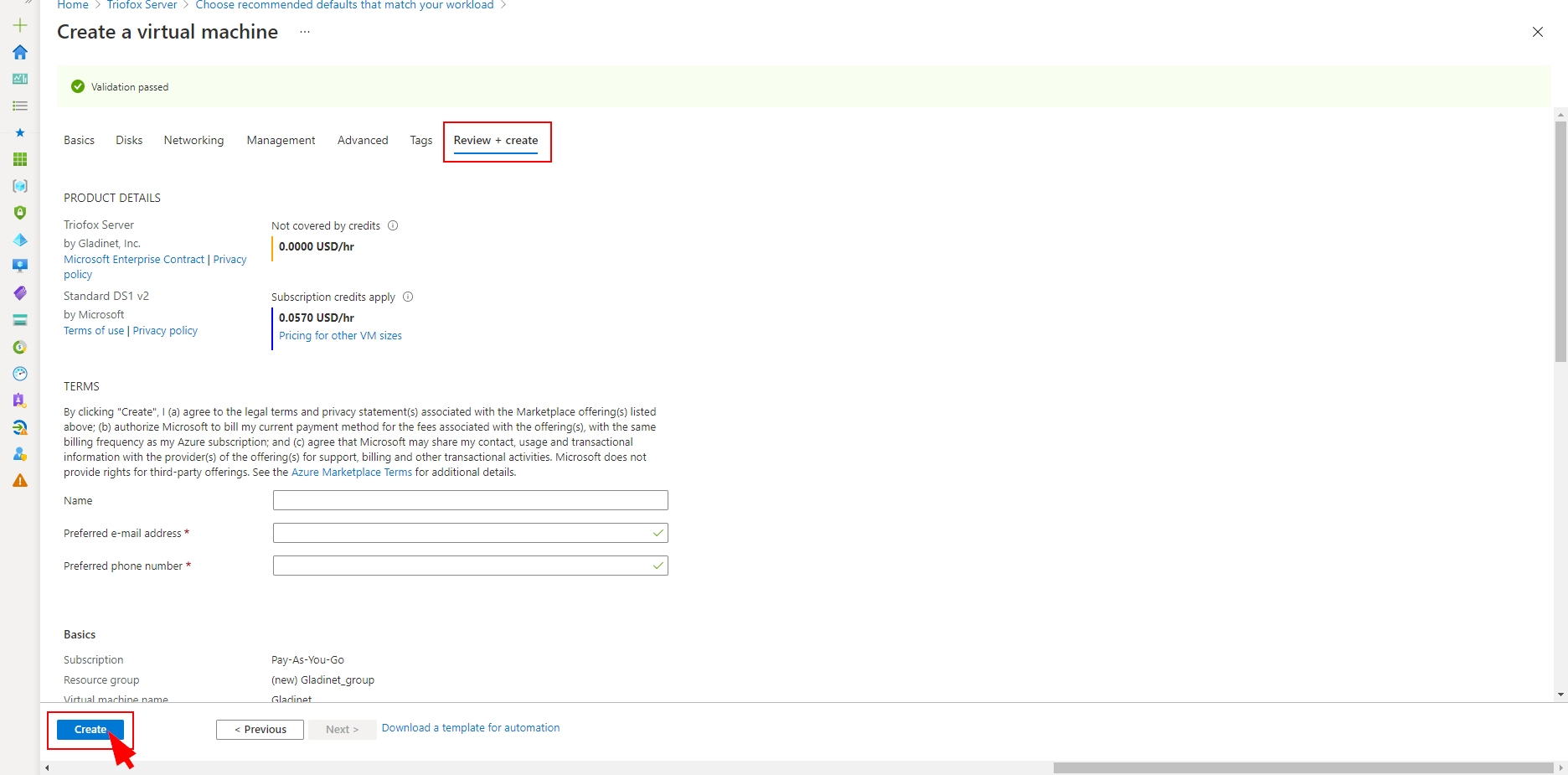Open Pricing for other VM sizes link

click(340, 336)
